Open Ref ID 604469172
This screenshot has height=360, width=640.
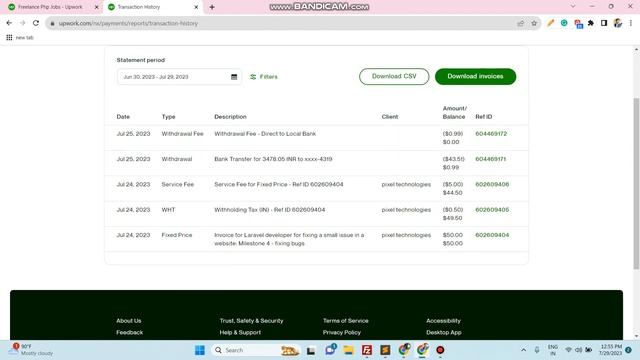coord(491,134)
